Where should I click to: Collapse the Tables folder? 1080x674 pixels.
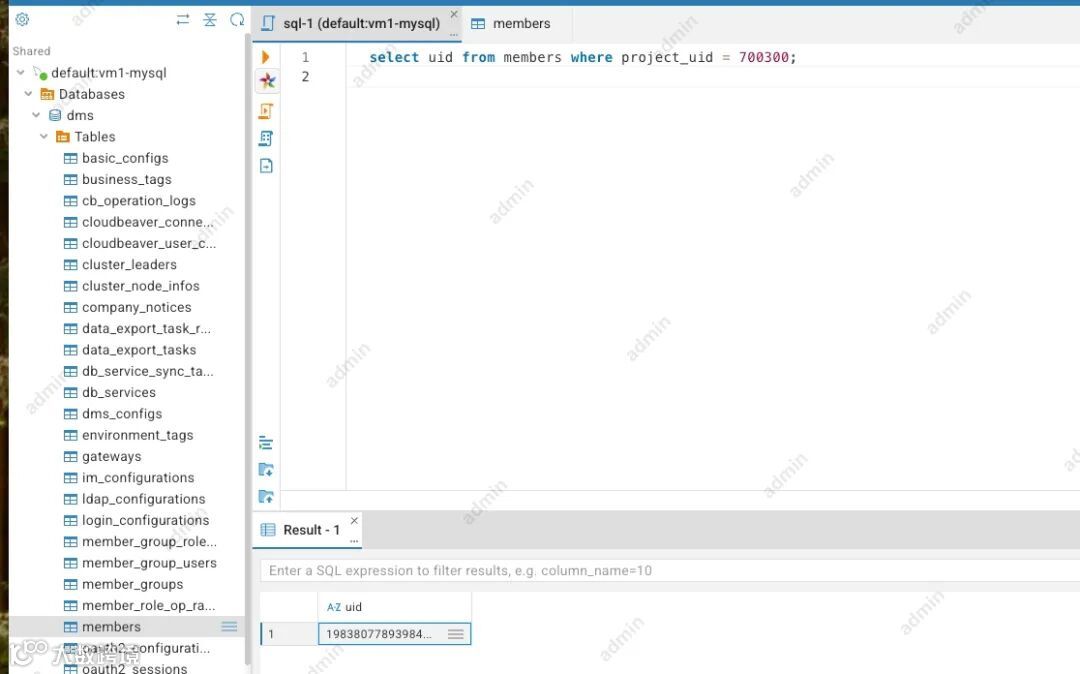point(44,136)
